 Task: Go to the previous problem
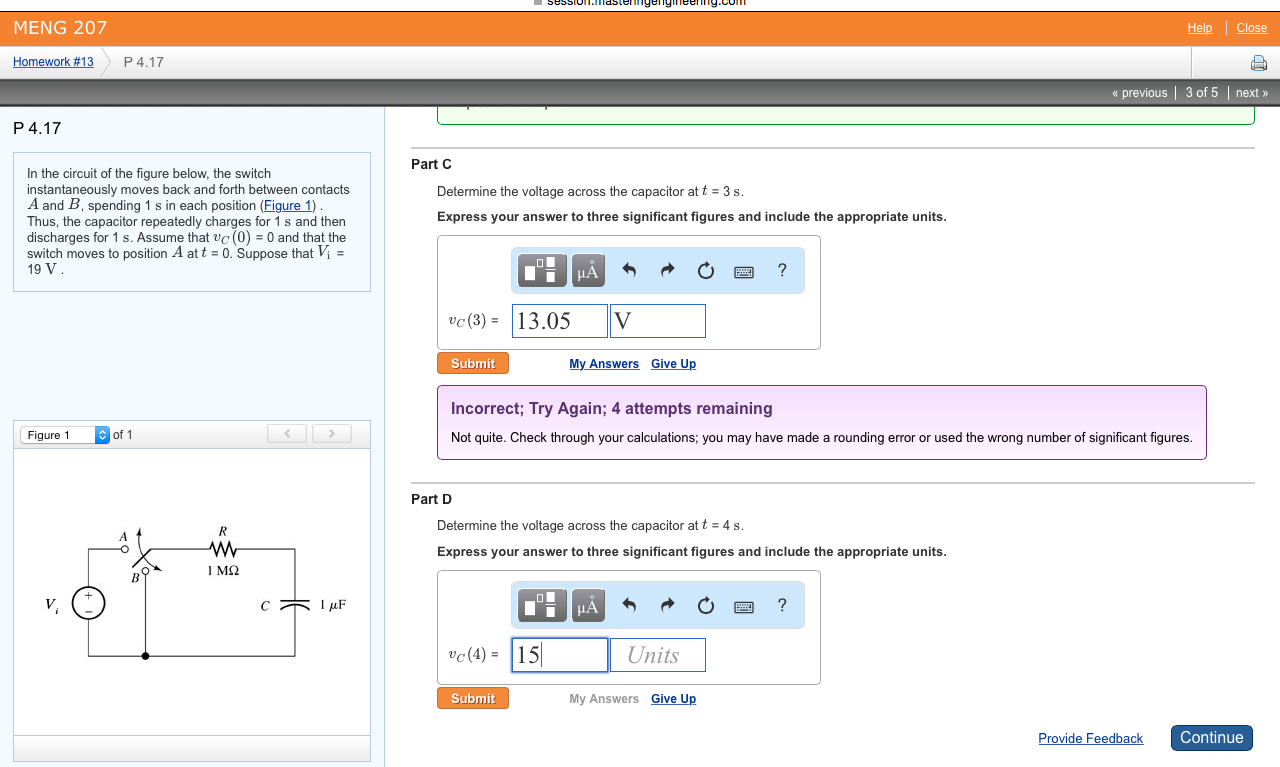(1140, 93)
